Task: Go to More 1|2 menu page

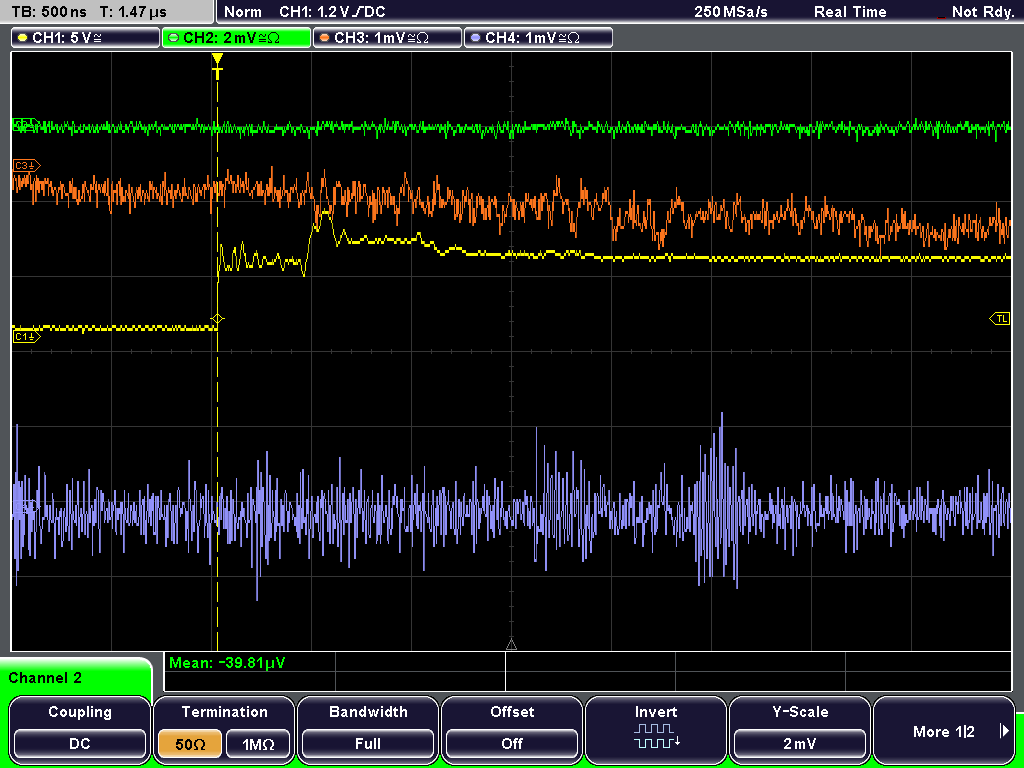Action: click(944, 731)
